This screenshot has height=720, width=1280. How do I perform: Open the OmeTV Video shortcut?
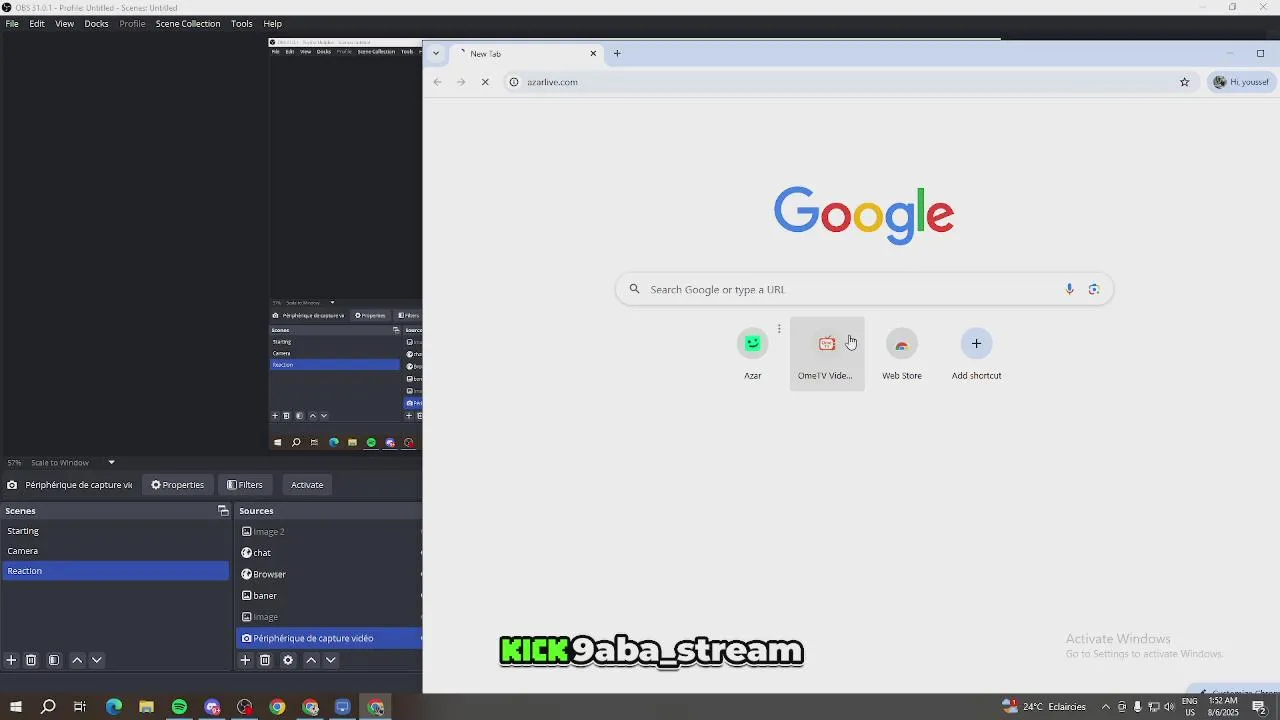(827, 354)
